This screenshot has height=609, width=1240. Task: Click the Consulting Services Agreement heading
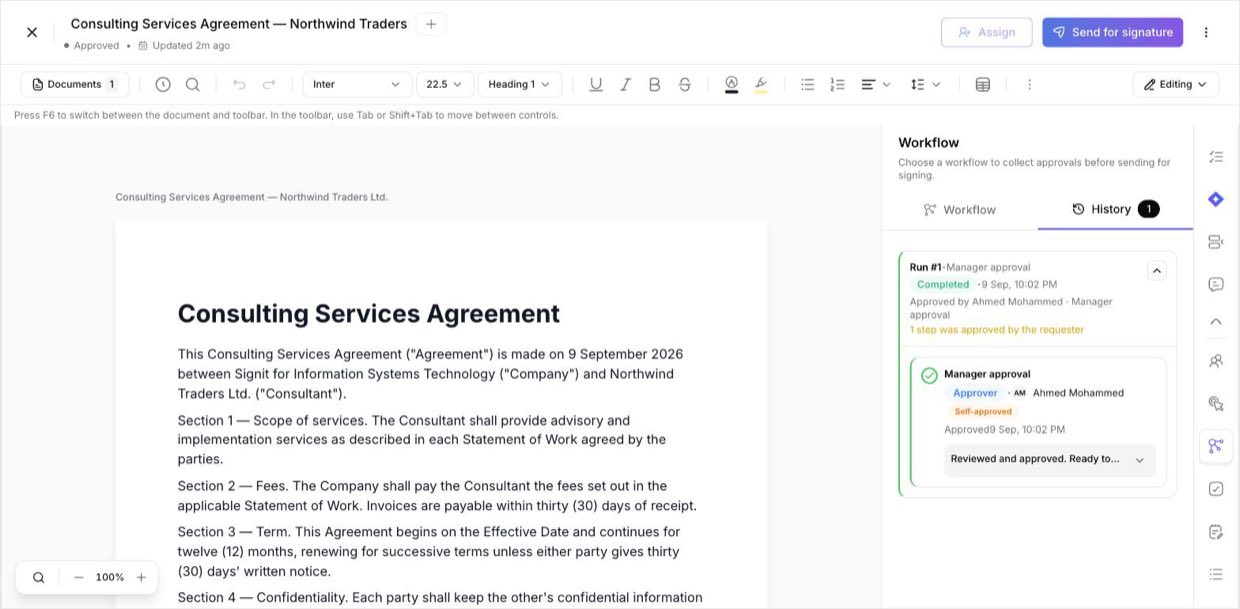(369, 313)
